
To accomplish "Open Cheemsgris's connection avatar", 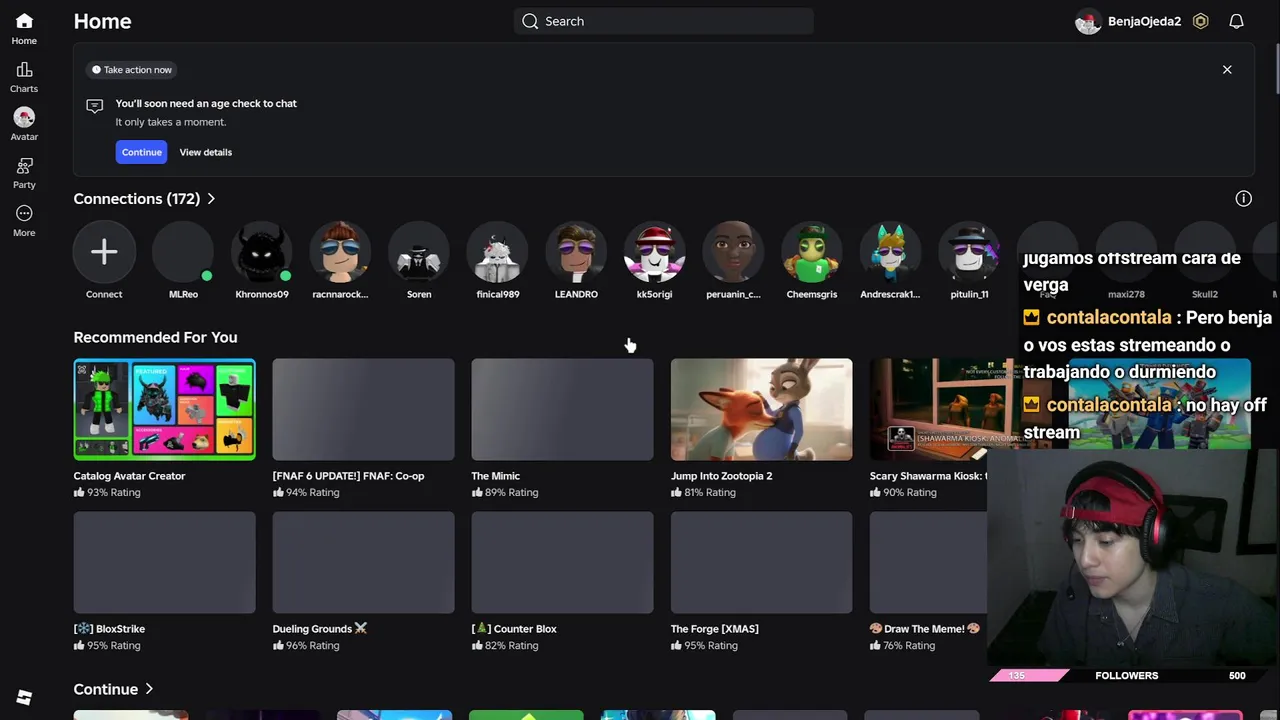I will point(812,252).
